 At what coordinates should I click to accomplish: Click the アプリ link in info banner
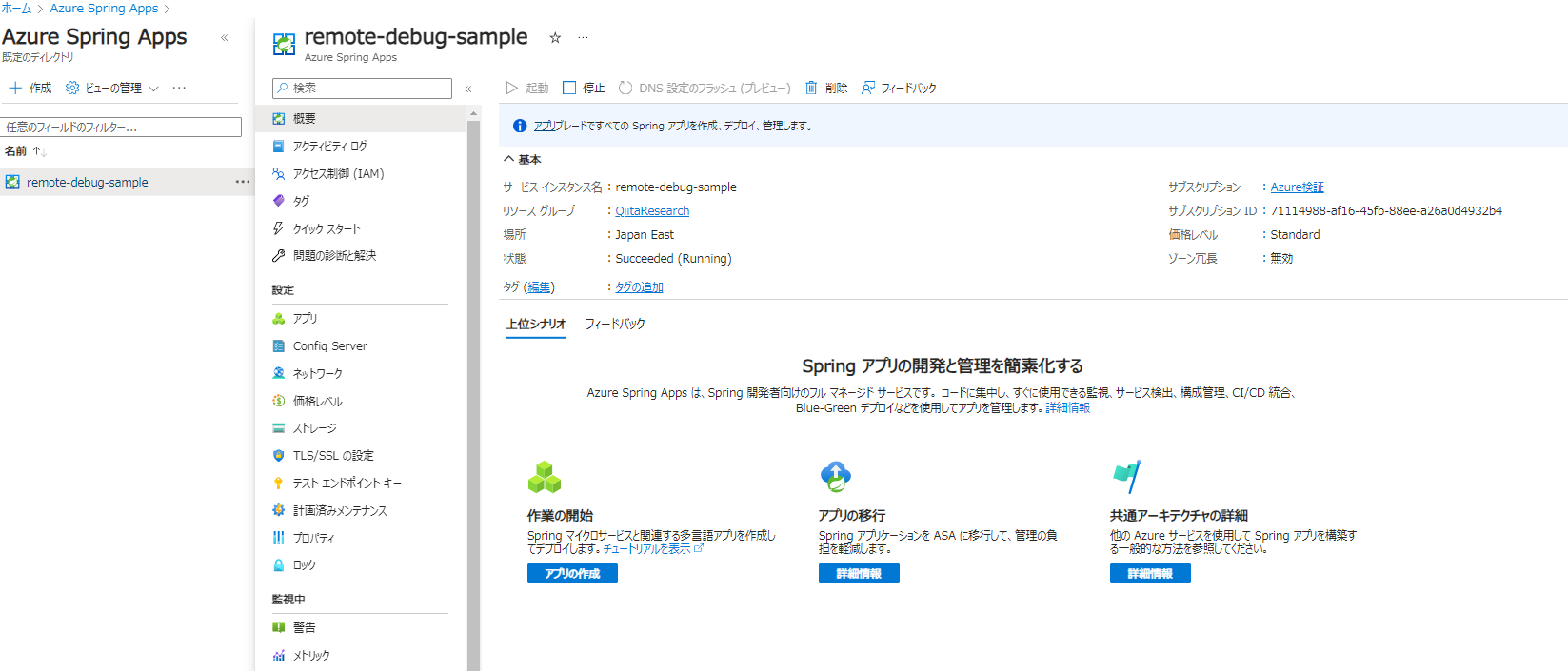(x=545, y=126)
